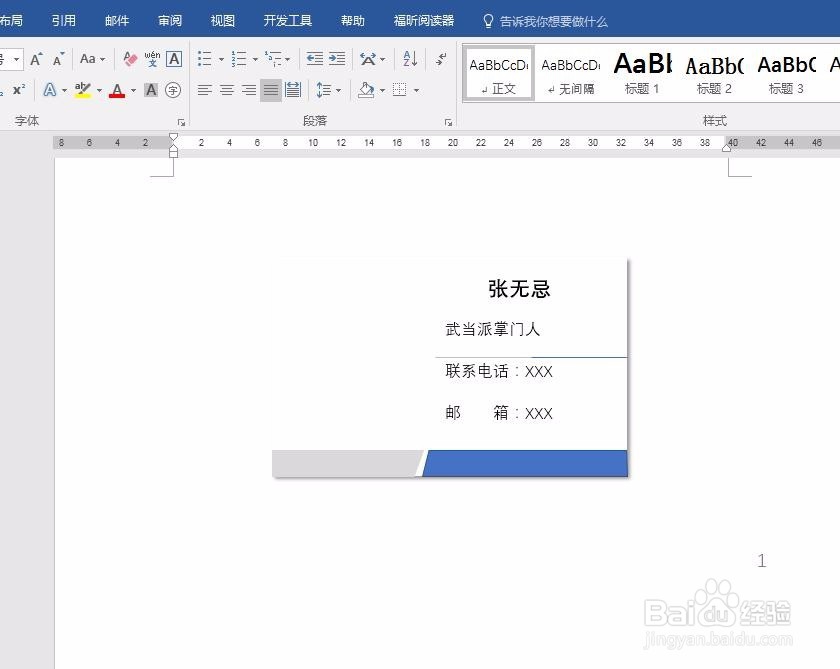Viewport: 840px width, 669px height.
Task: Open the font color dropdown arrow
Action: pos(133,91)
